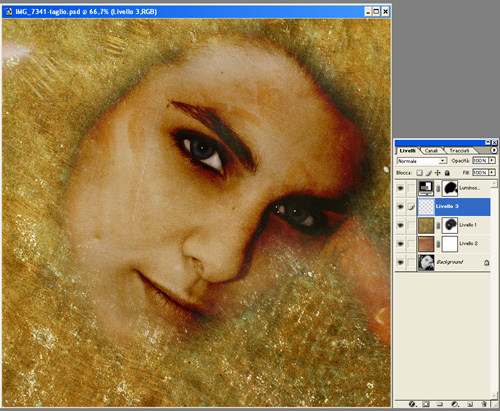The width and height of the screenshot is (500, 411).
Task: Lock layer position move icon
Action: coord(438,173)
